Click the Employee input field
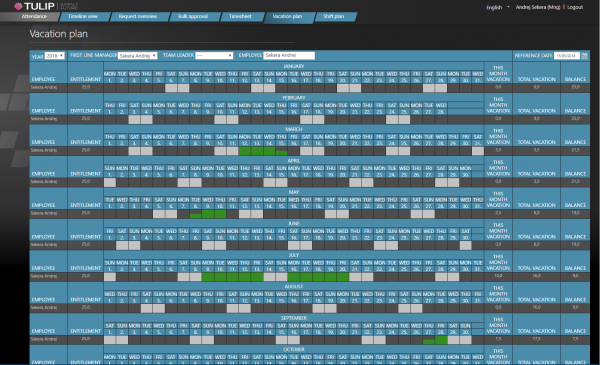 coord(289,55)
